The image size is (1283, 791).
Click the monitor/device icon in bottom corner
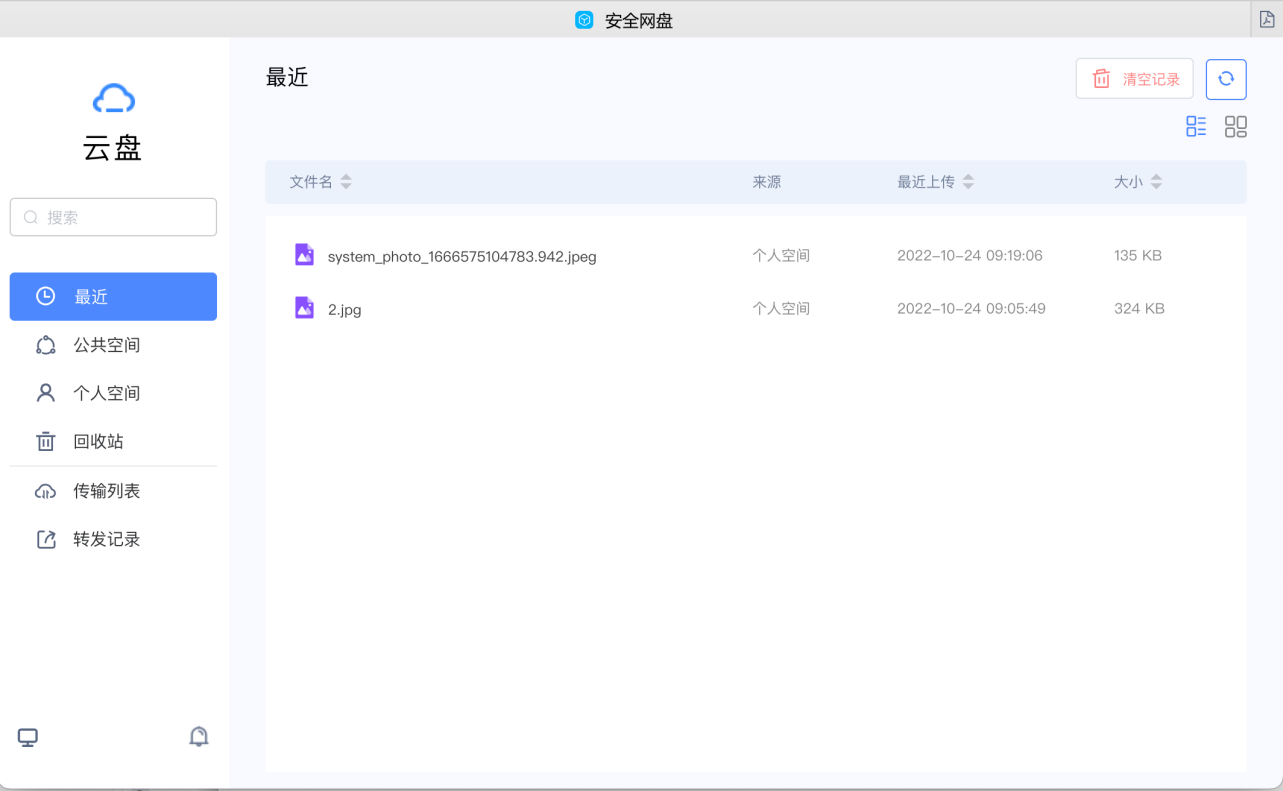tap(27, 736)
